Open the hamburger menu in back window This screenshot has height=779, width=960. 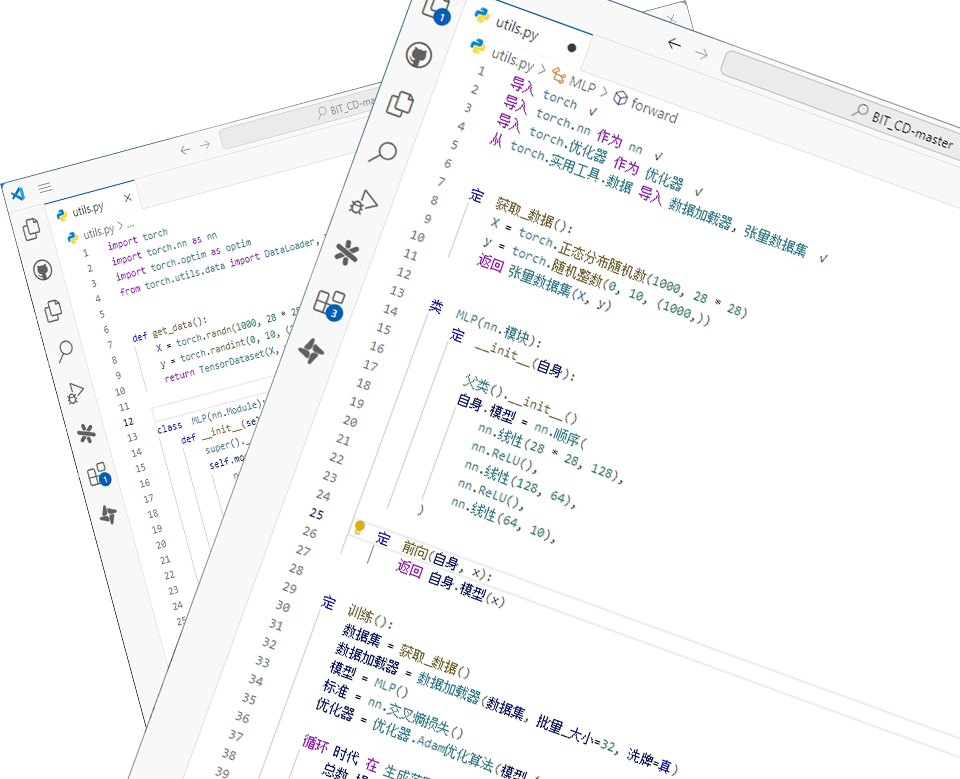click(x=45, y=188)
